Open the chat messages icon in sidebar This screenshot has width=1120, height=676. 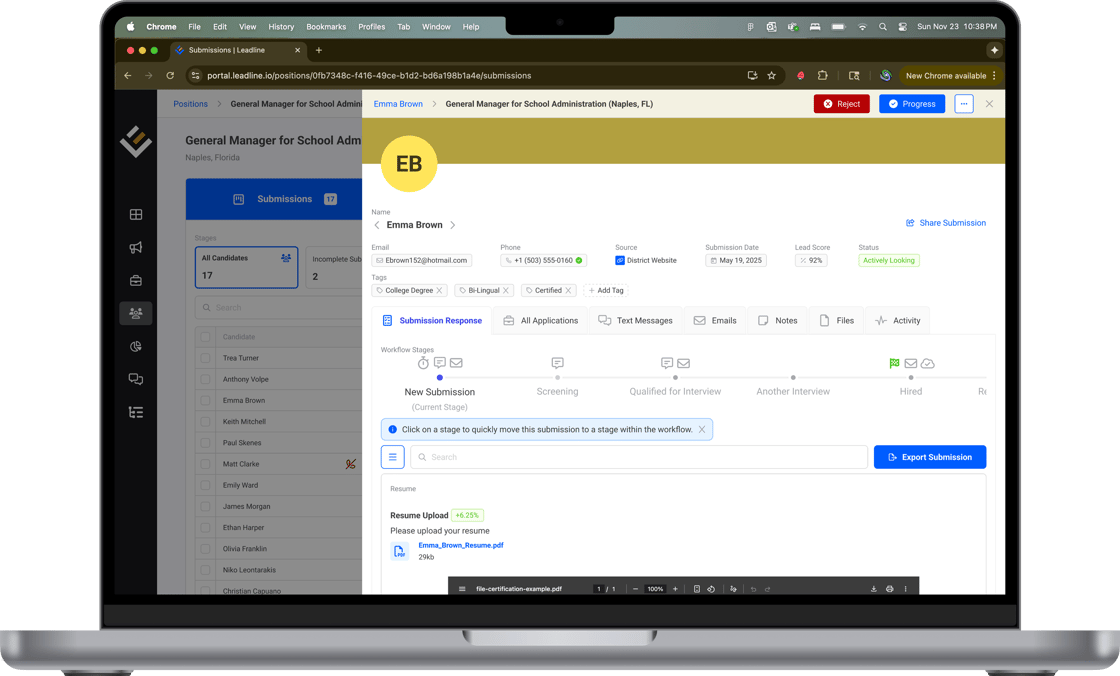click(136, 379)
